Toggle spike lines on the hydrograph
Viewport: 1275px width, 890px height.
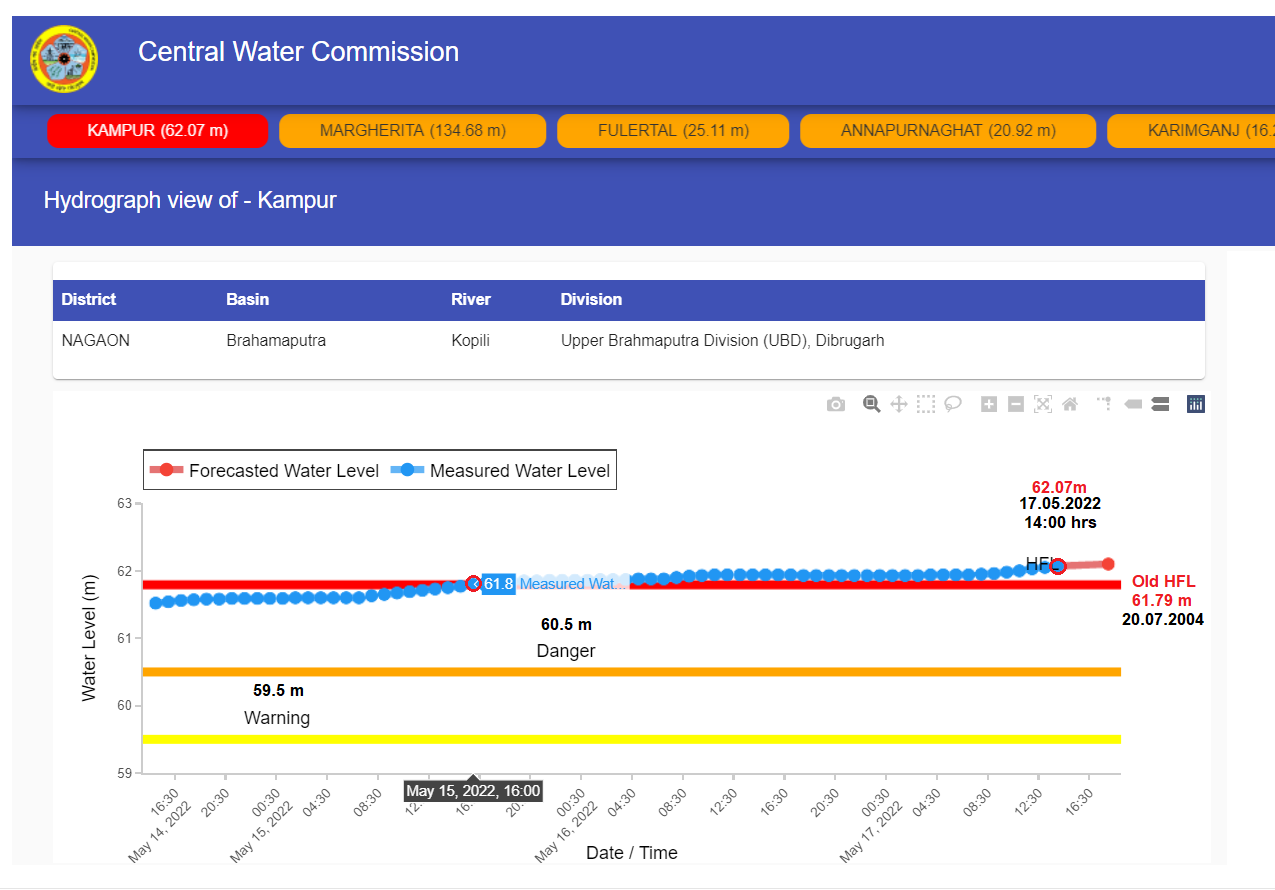point(1103,404)
